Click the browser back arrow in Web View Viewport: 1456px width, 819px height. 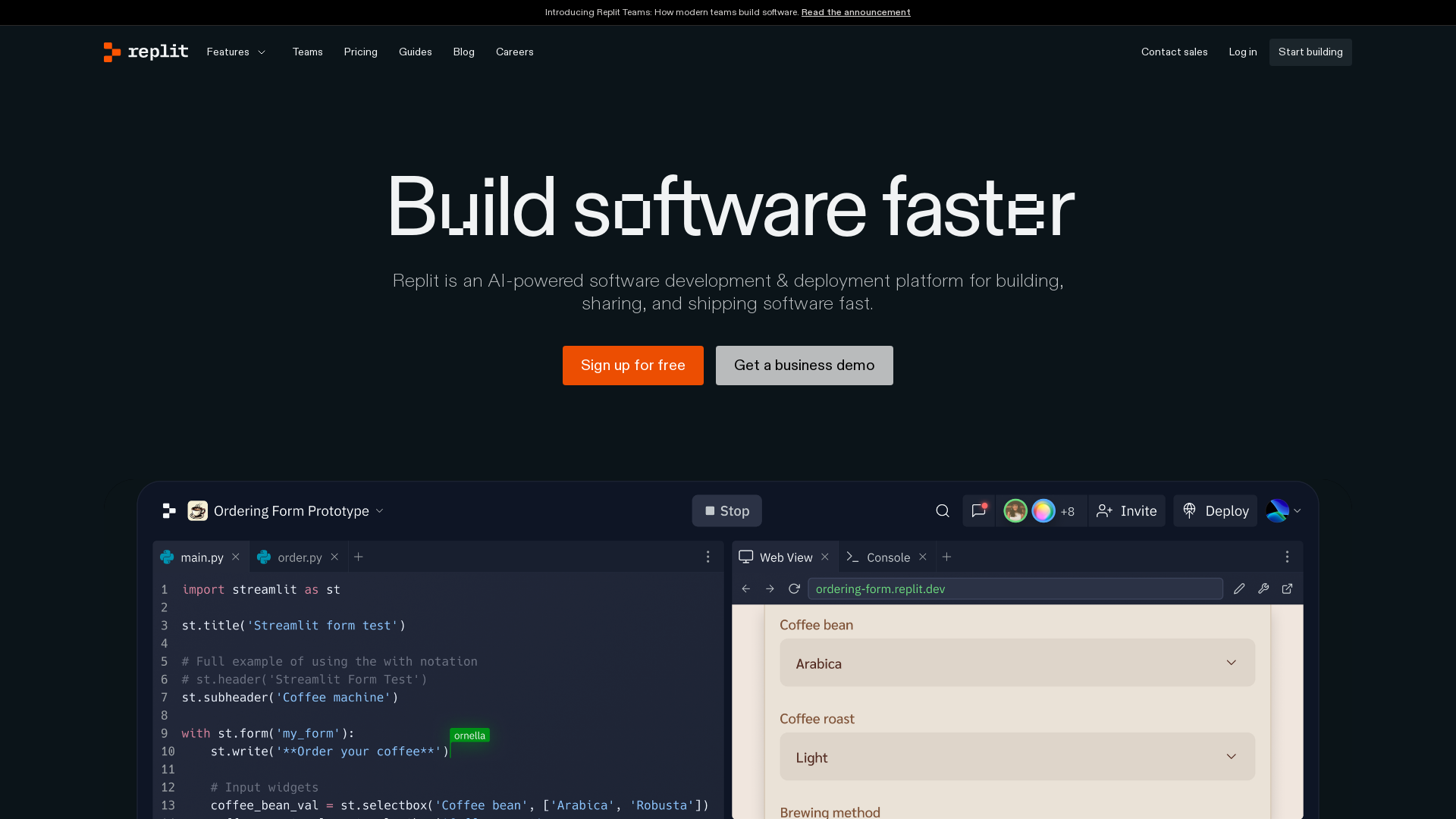point(746,589)
